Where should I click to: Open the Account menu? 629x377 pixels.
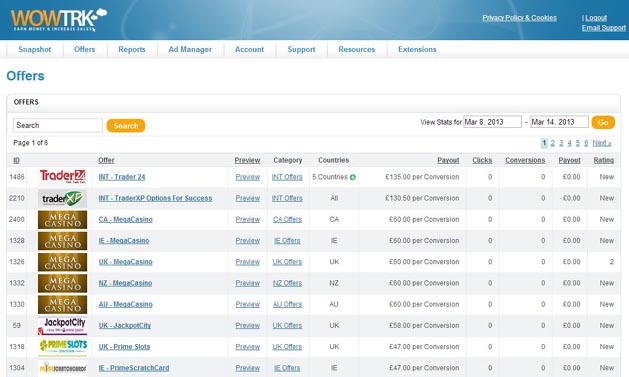point(249,49)
